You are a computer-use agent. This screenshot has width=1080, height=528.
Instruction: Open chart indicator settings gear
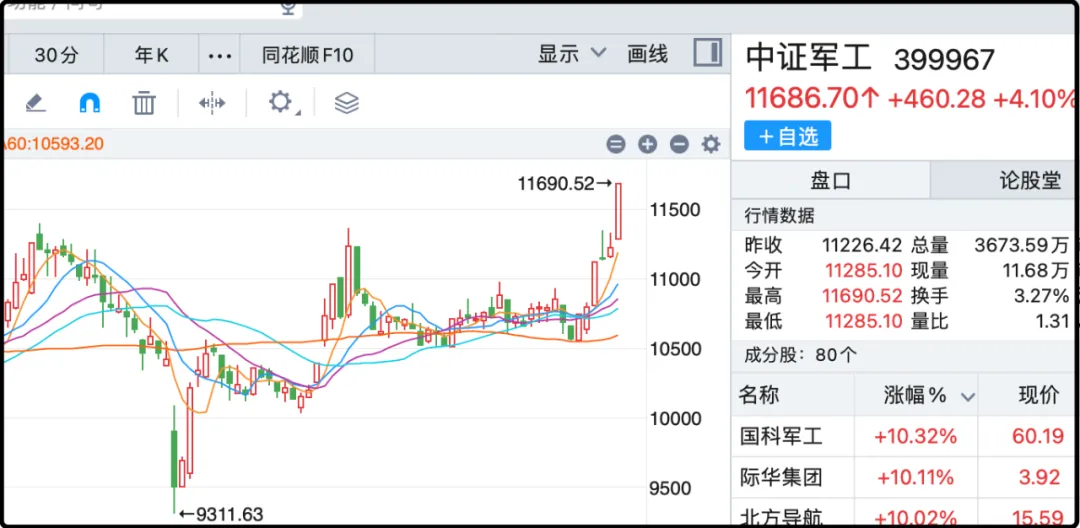711,144
